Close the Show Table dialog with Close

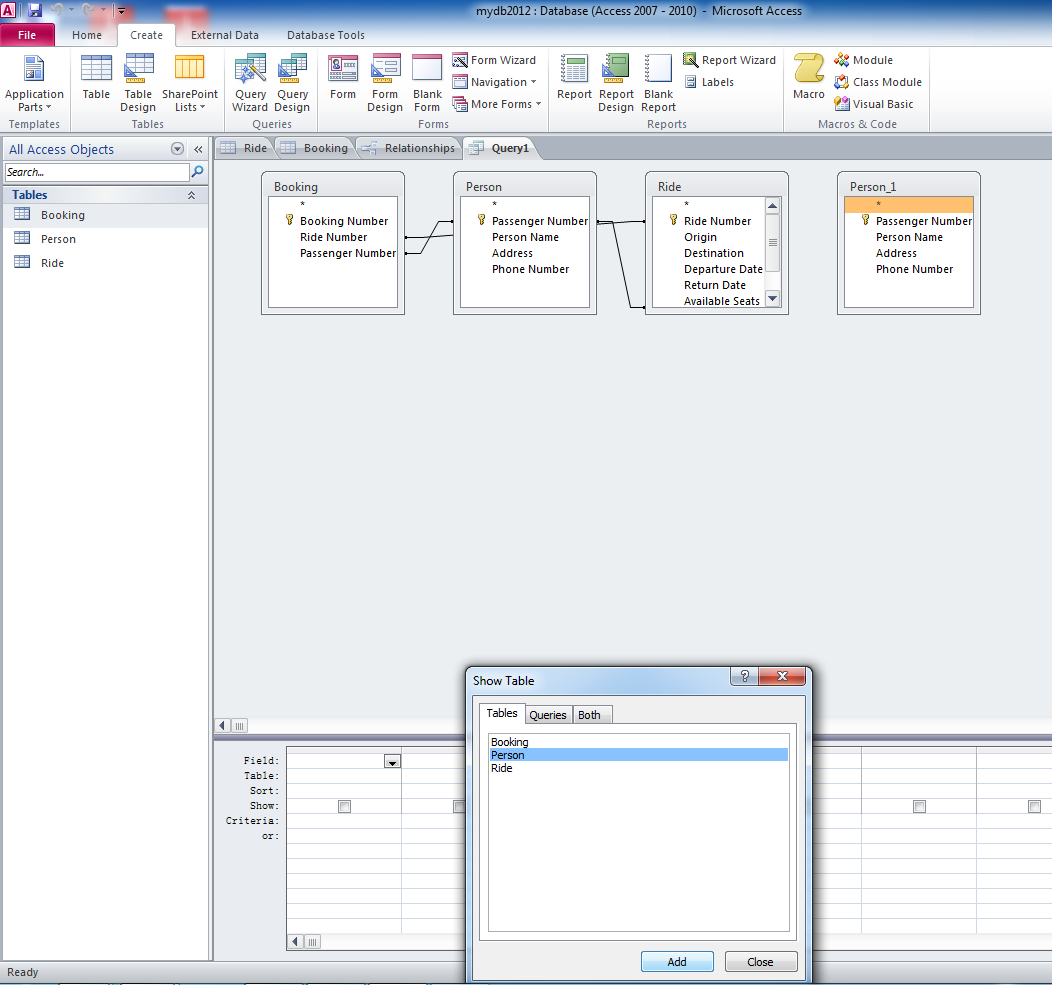pos(760,962)
